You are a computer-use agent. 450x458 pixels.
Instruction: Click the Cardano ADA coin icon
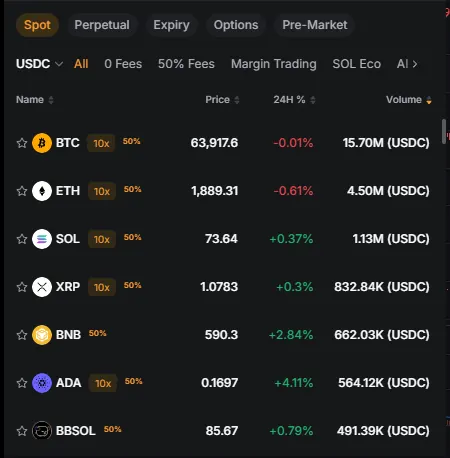pos(42,383)
